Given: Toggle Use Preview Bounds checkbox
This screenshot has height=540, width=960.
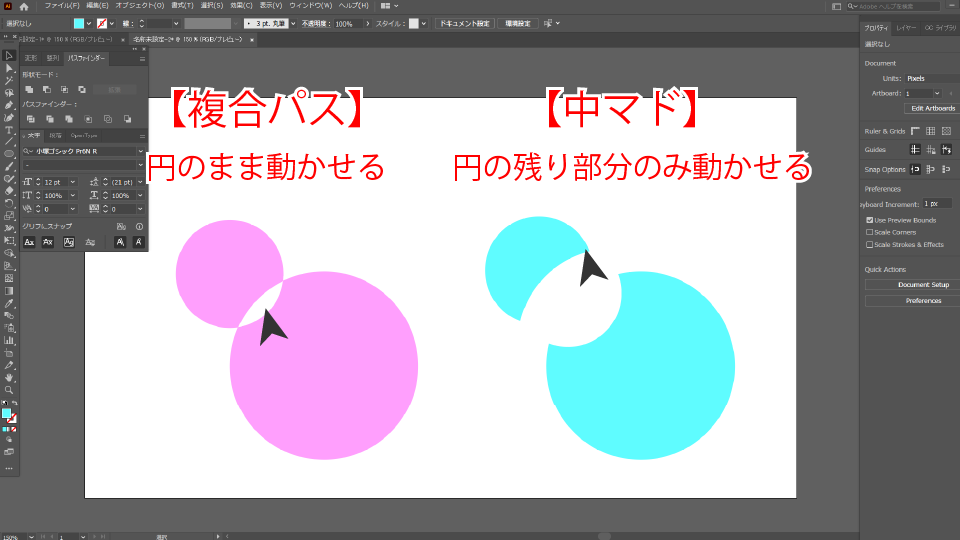Looking at the screenshot, I should [869, 220].
